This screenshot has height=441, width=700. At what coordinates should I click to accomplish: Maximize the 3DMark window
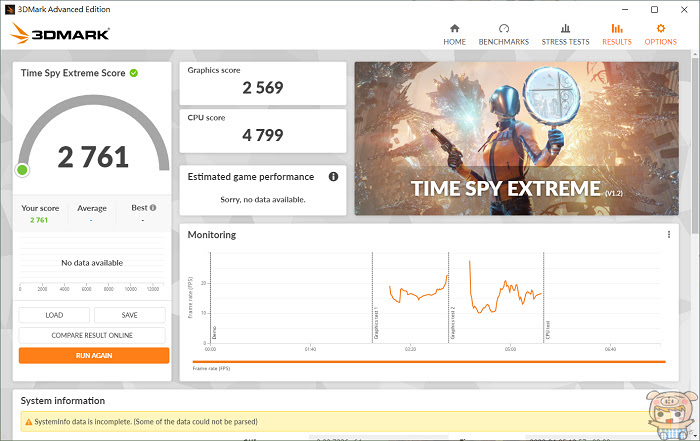point(654,9)
